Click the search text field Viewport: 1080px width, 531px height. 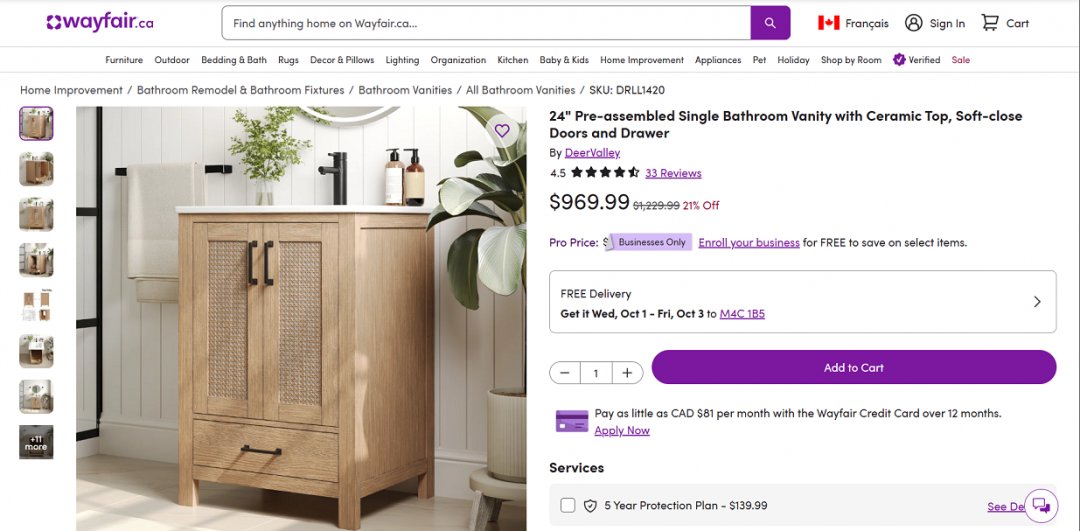[485, 23]
